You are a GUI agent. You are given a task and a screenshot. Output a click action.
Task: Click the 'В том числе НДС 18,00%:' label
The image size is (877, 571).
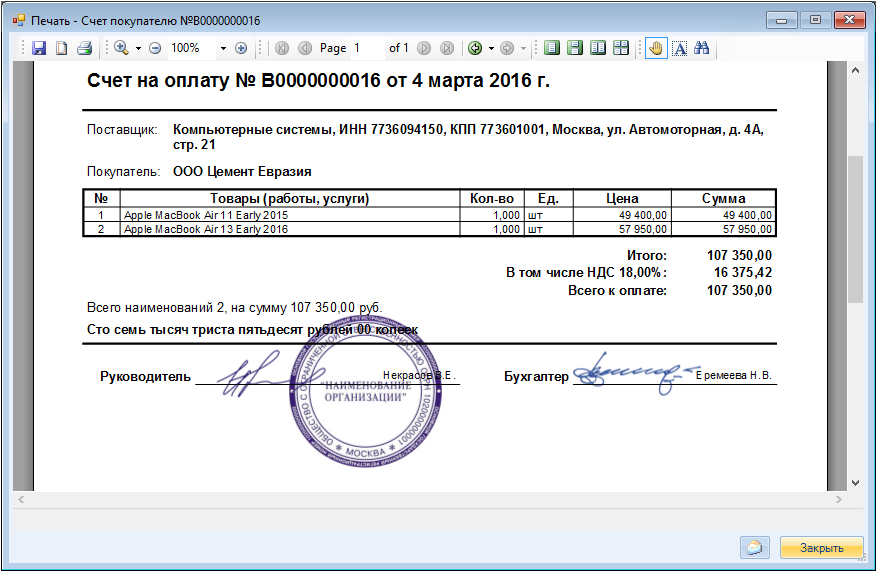586,273
